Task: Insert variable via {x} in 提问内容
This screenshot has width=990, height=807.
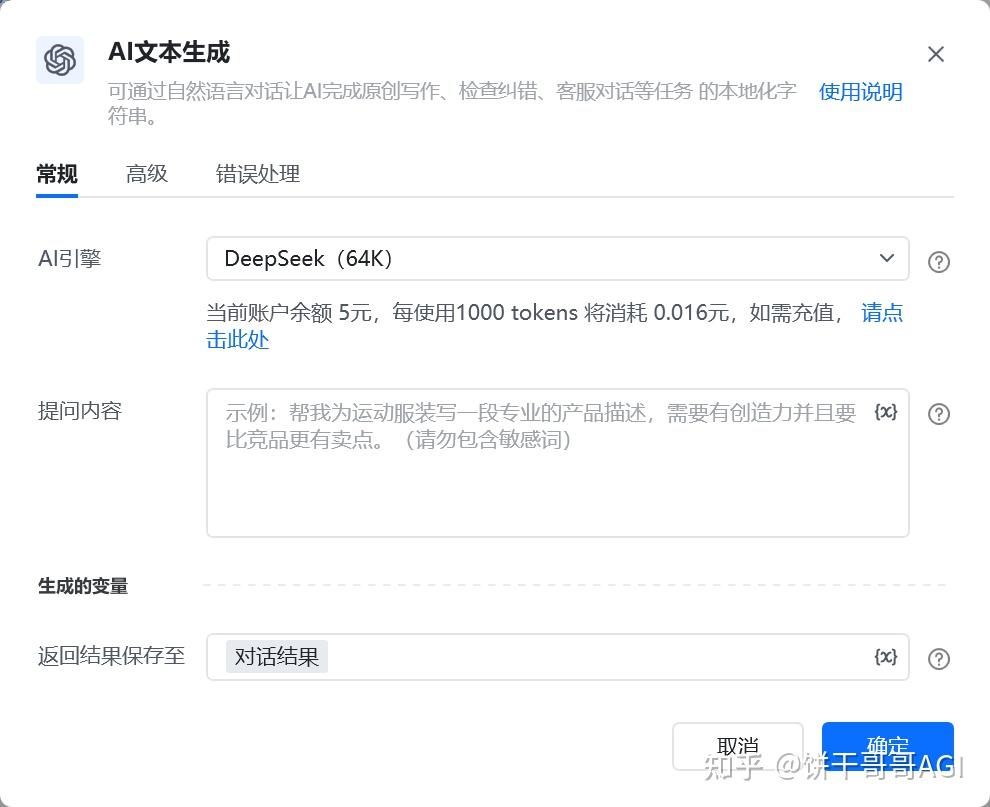Action: click(x=886, y=412)
